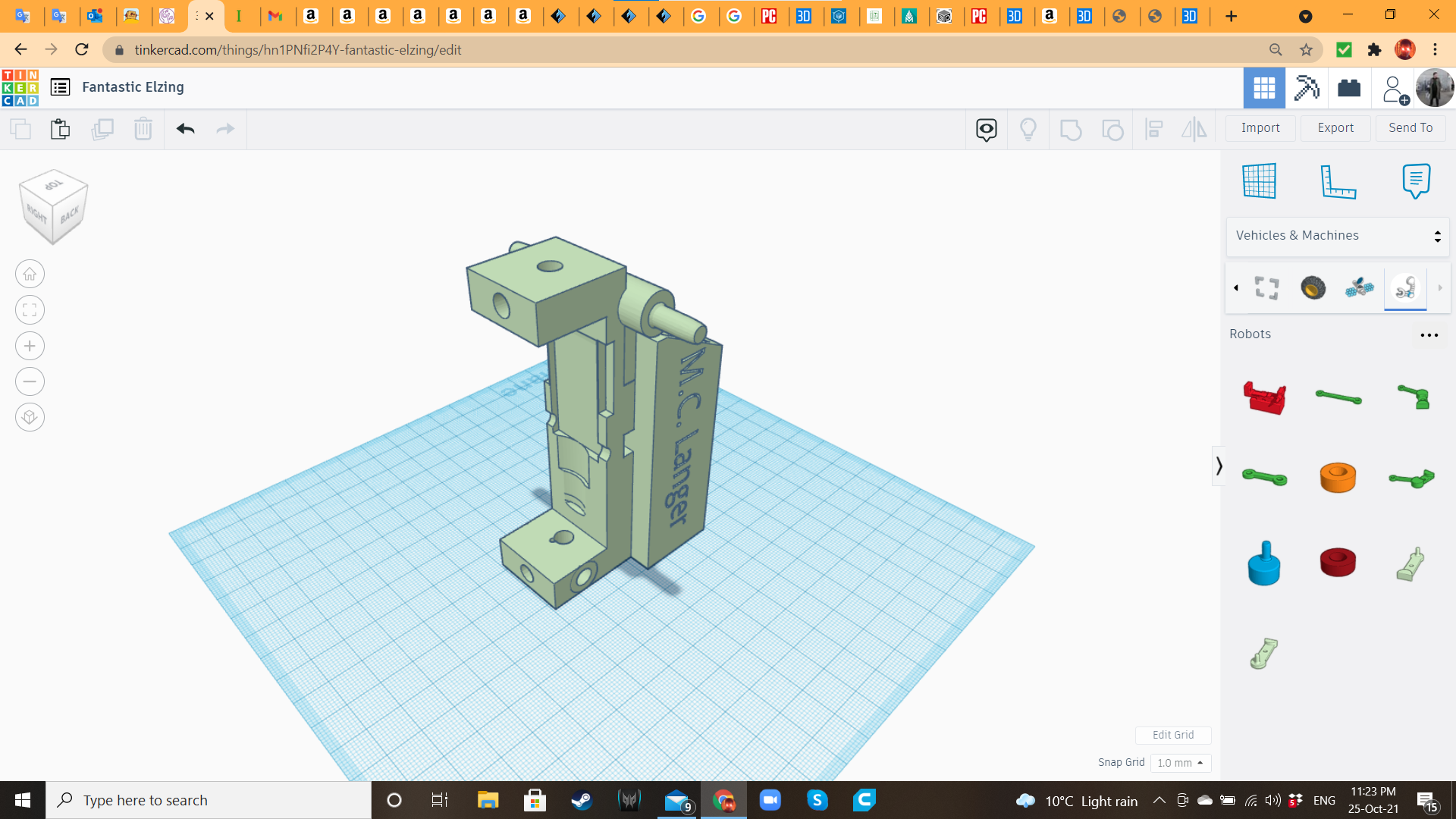1456x819 pixels.
Task: Open the Export menu
Action: click(x=1335, y=128)
